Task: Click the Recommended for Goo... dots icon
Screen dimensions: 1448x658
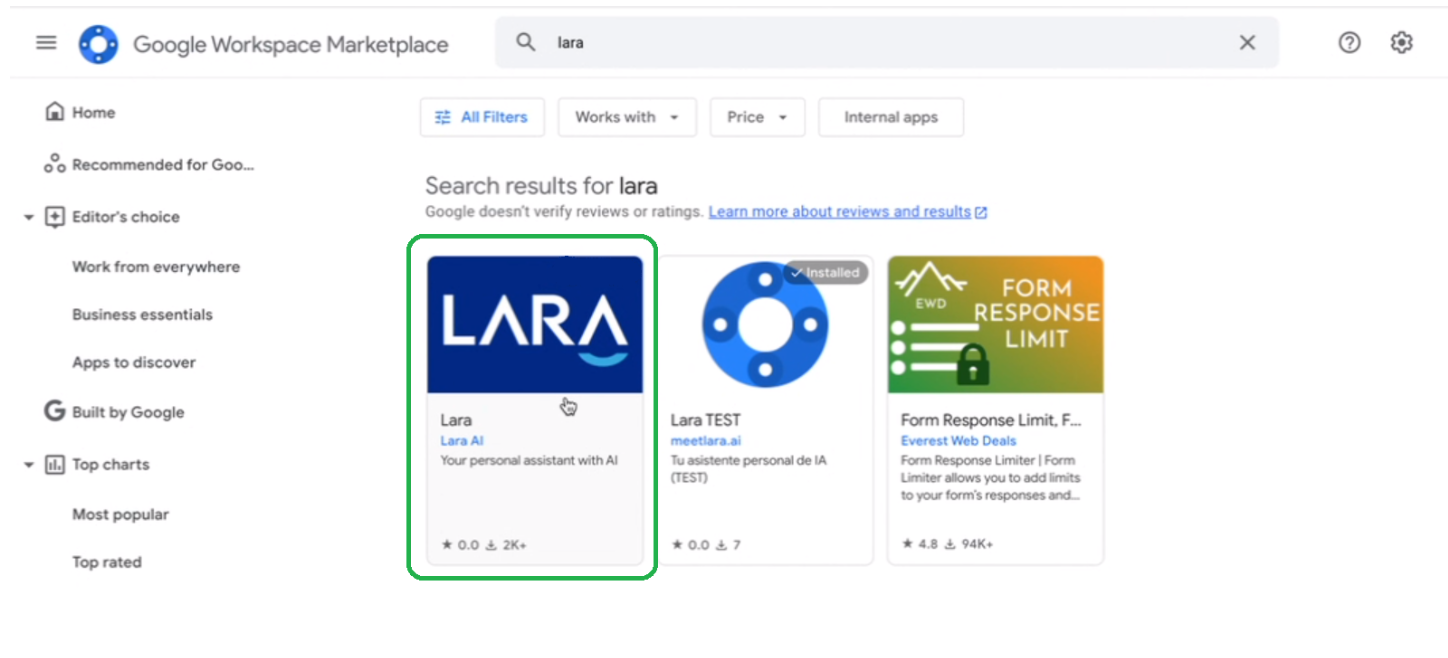Action: pos(55,164)
